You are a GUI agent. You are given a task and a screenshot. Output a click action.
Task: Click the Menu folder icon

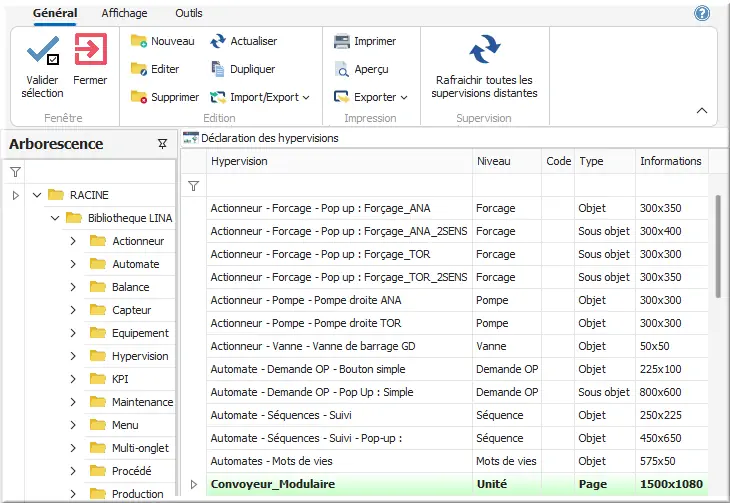point(98,425)
